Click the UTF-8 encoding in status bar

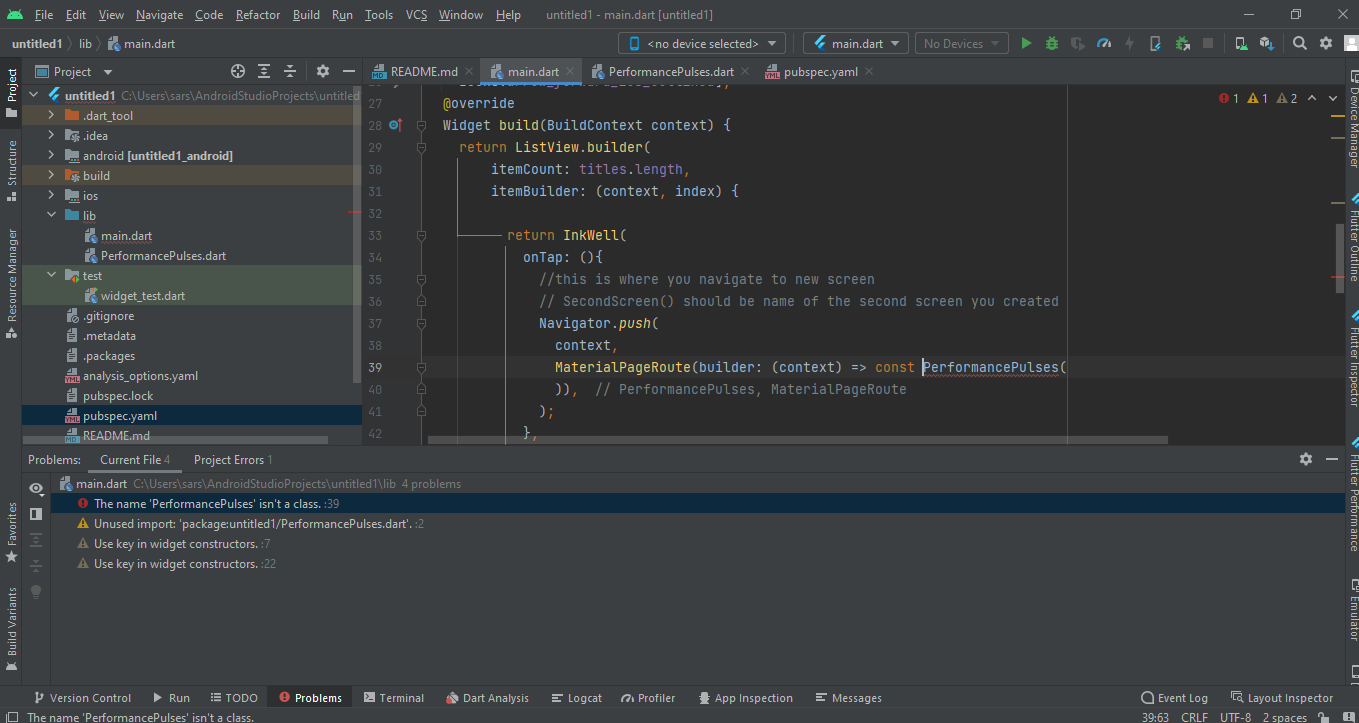[1234, 717]
